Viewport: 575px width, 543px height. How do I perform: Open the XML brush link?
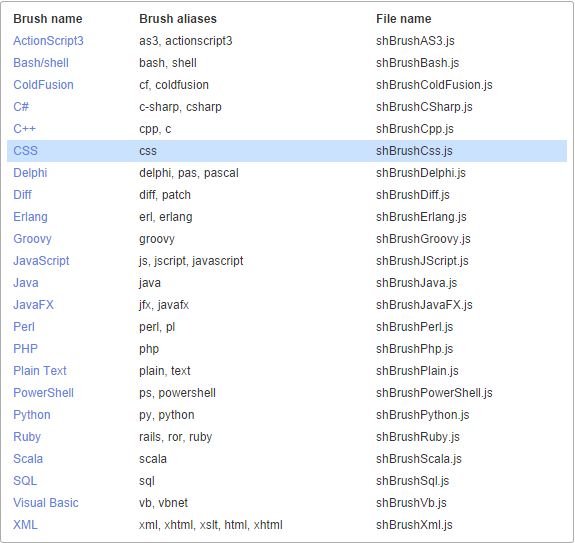25,525
